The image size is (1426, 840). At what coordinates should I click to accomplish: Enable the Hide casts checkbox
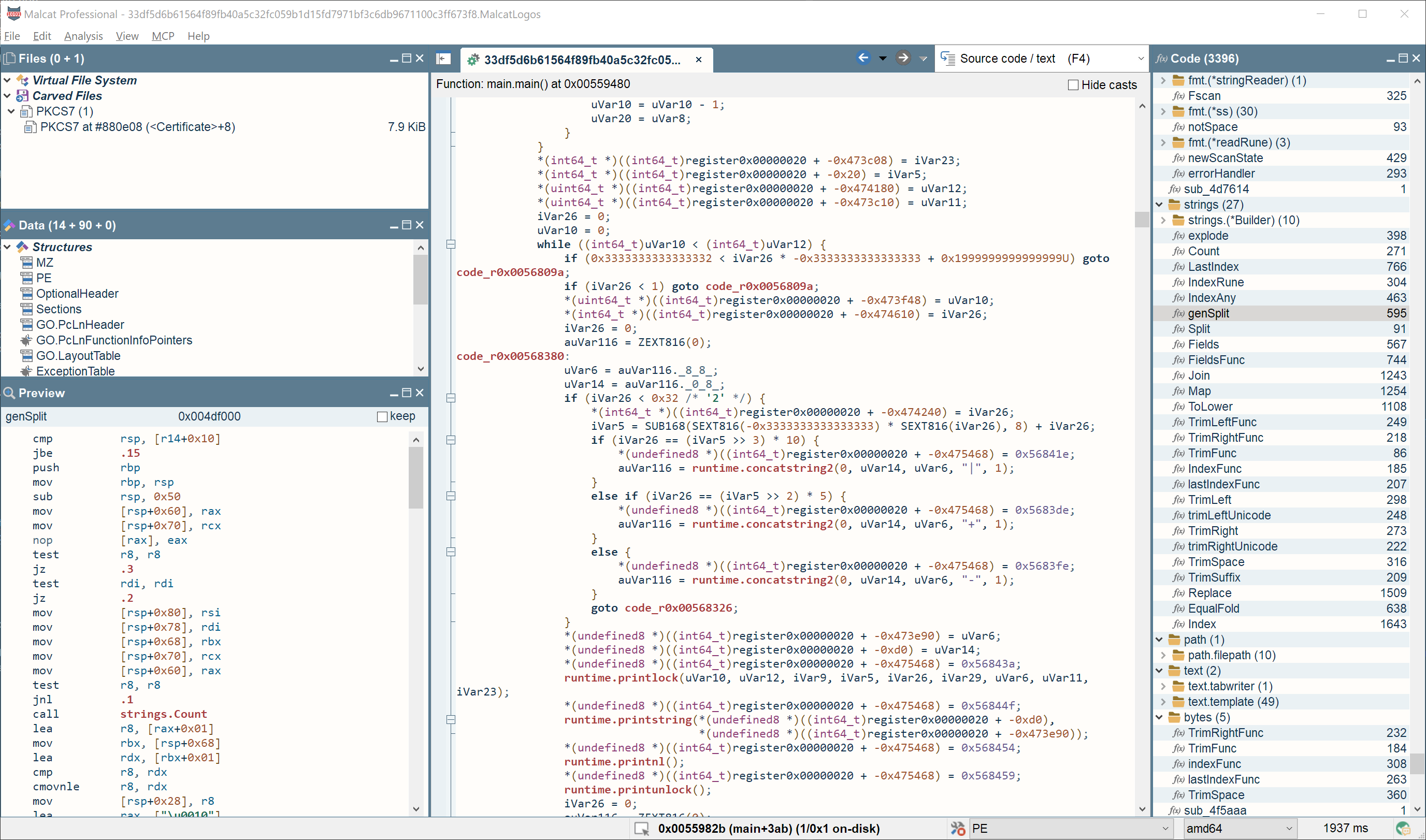coord(1073,85)
